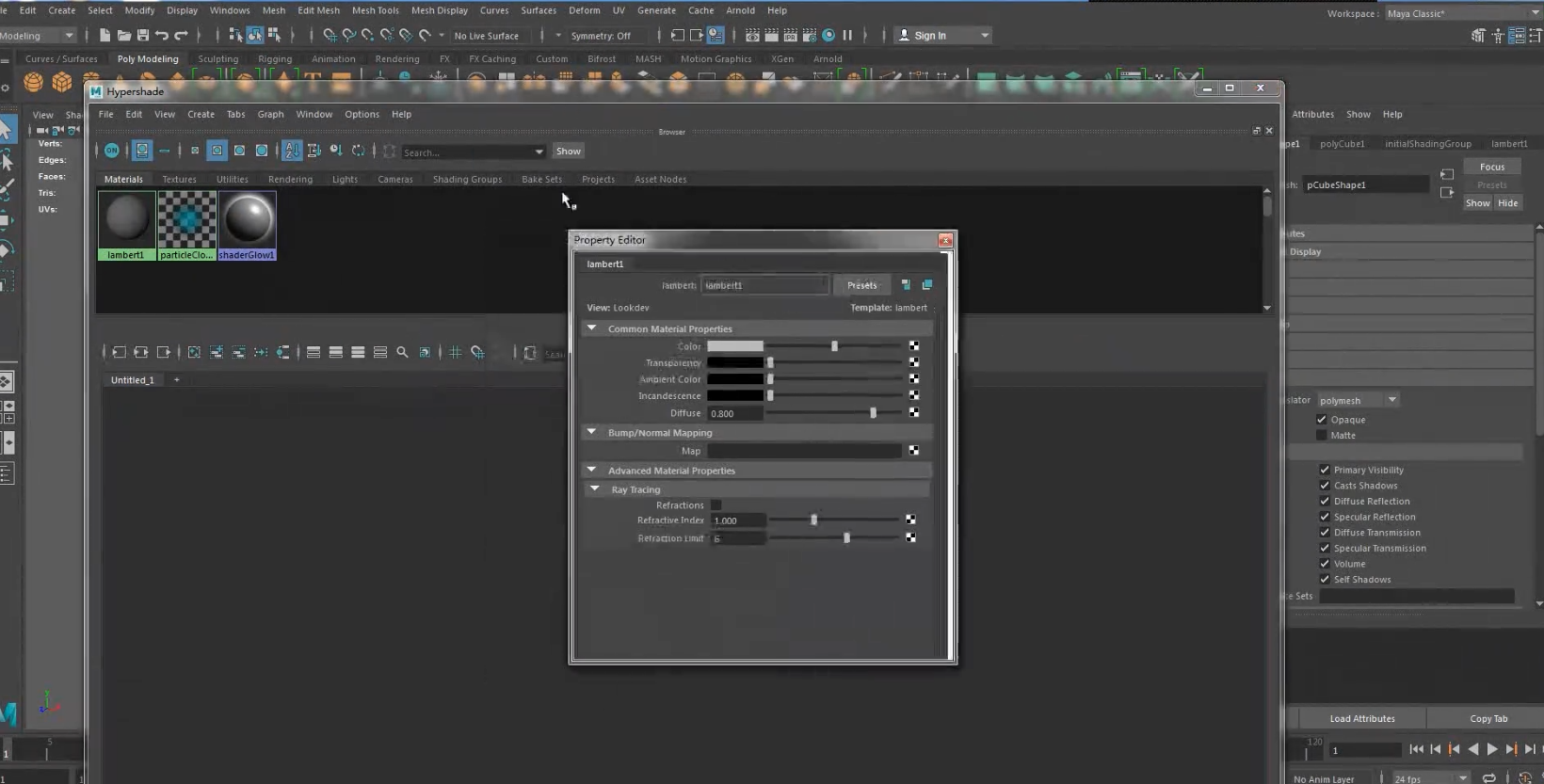Image resolution: width=1544 pixels, height=784 pixels.
Task: Toggle Opaque checkbox in Attribute Editor
Action: (1322, 420)
